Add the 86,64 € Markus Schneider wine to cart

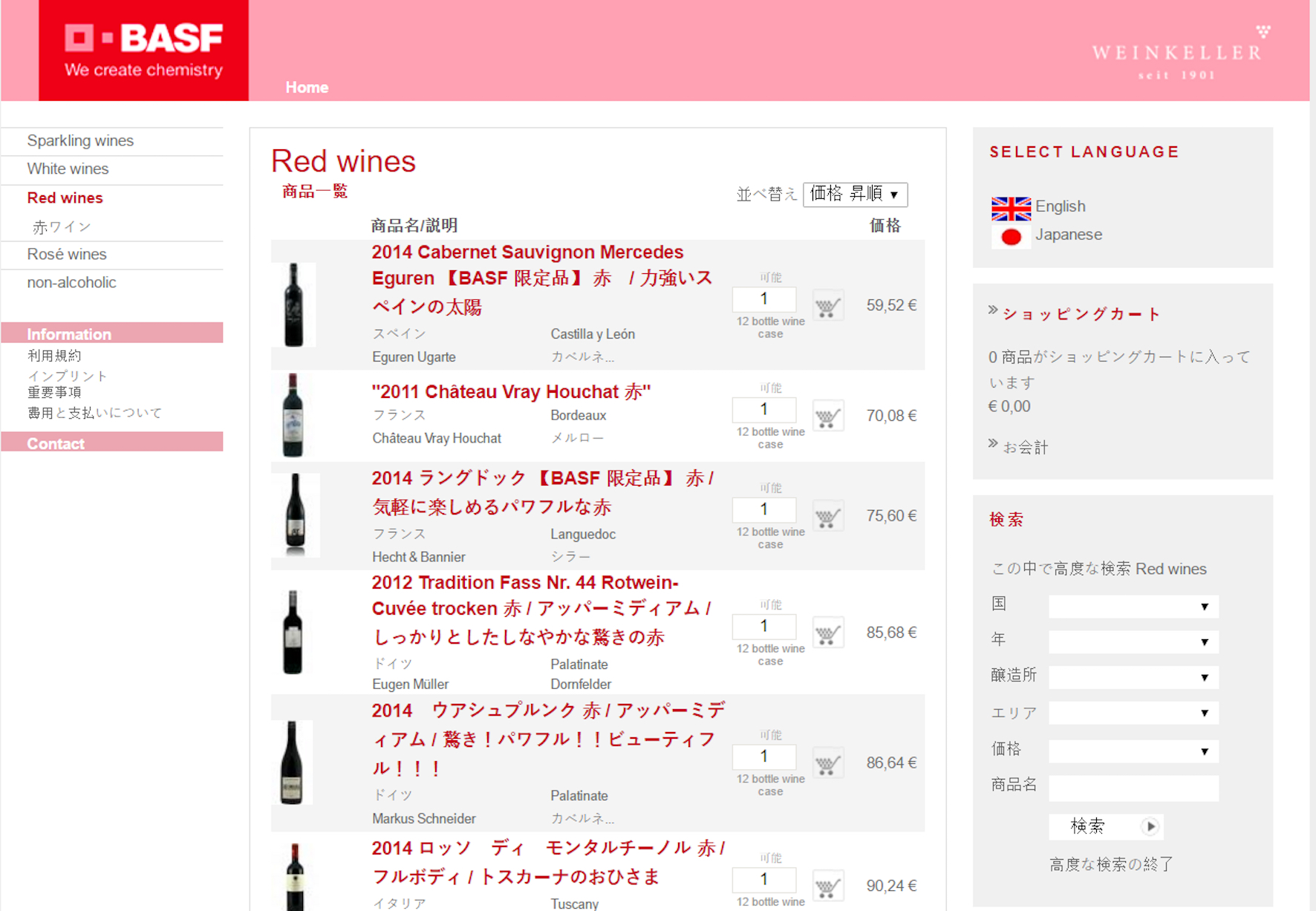[827, 763]
